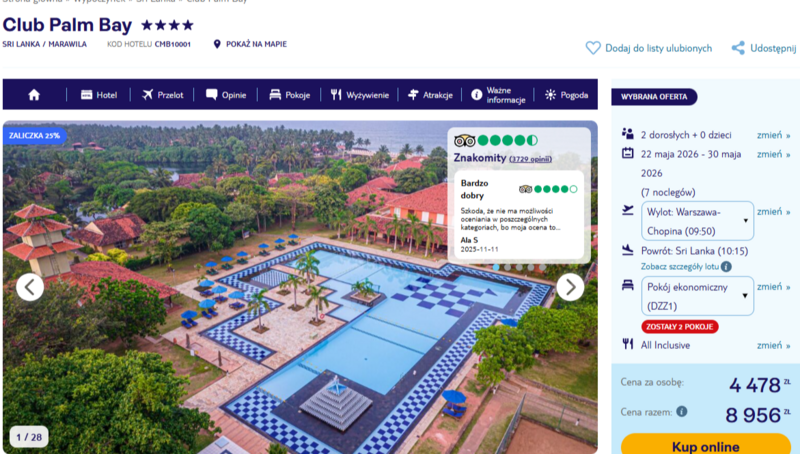800x454 pixels.
Task: Click the Udostępnij share icon
Action: coord(738,48)
